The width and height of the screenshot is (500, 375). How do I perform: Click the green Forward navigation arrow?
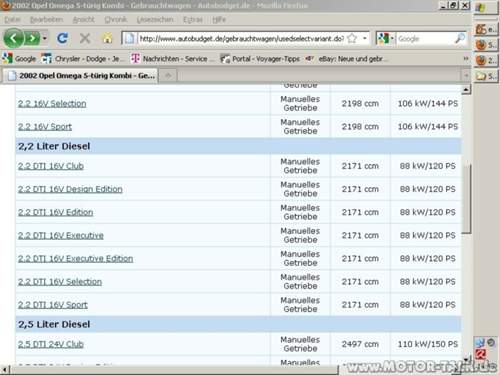[32, 39]
